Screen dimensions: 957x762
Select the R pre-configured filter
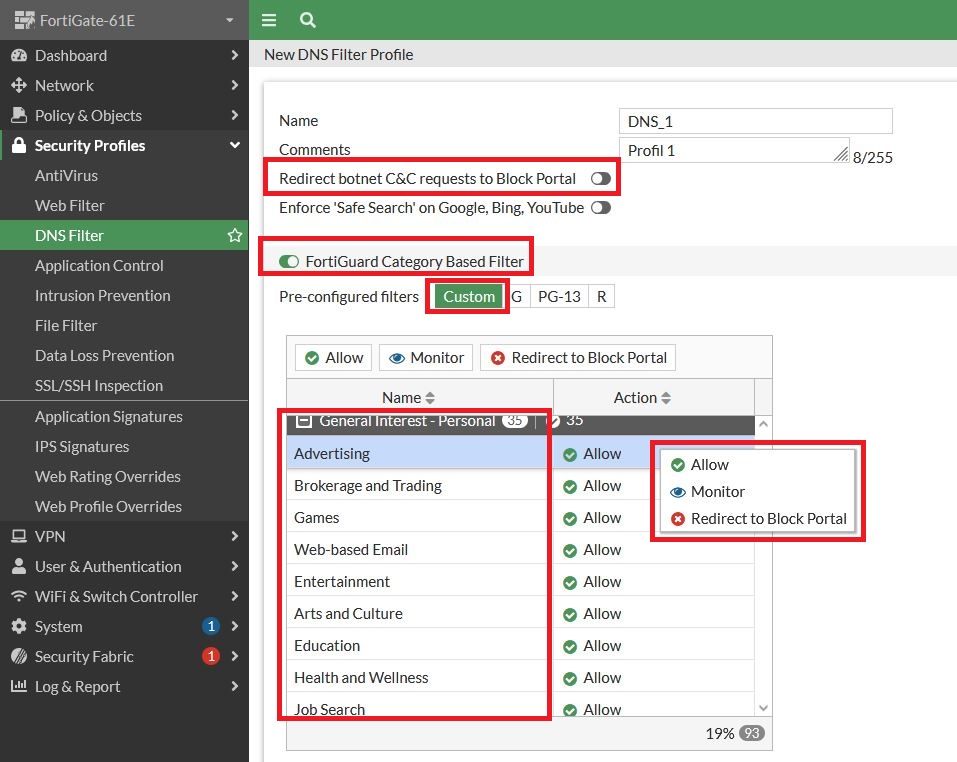(x=602, y=297)
